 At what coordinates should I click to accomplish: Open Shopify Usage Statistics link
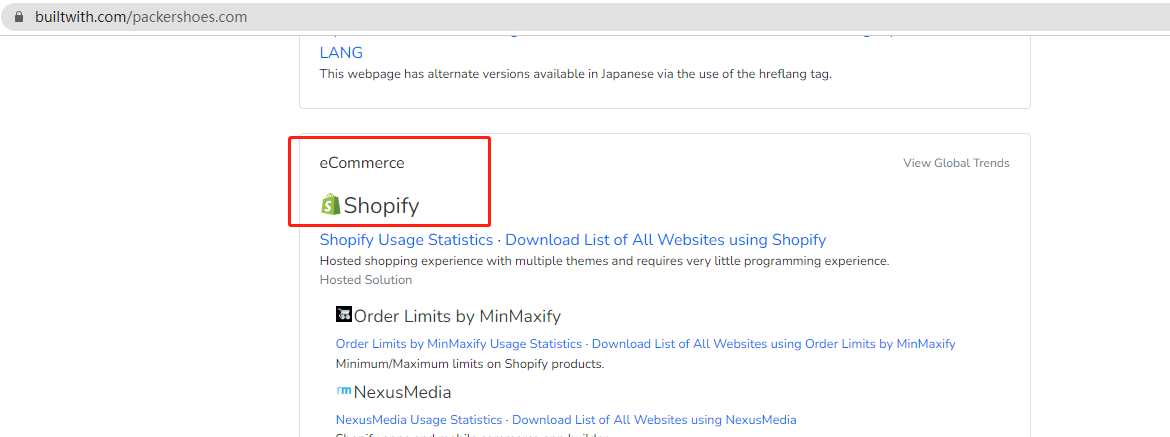(406, 240)
